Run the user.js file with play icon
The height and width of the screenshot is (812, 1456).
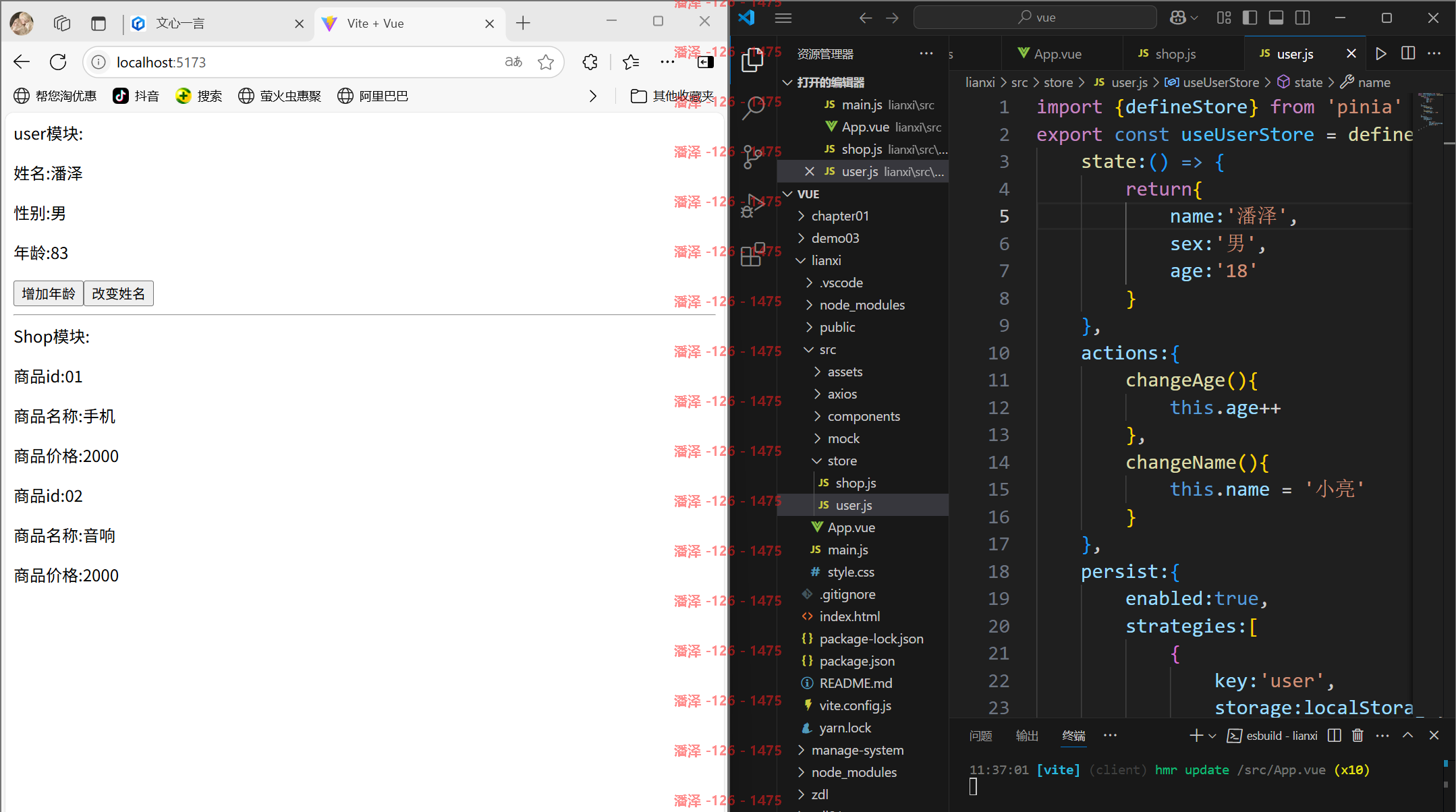[1381, 53]
